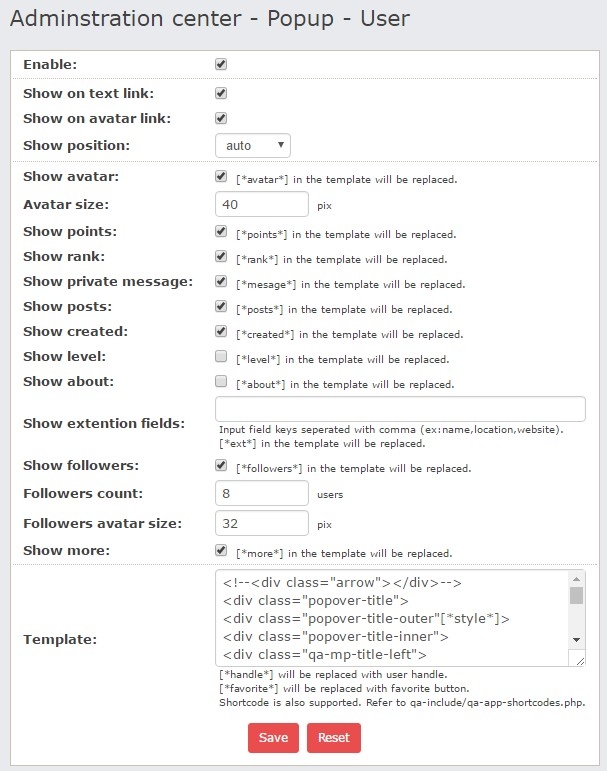607x771 pixels.
Task: Toggle the Show rank checkbox
Action: 221,256
